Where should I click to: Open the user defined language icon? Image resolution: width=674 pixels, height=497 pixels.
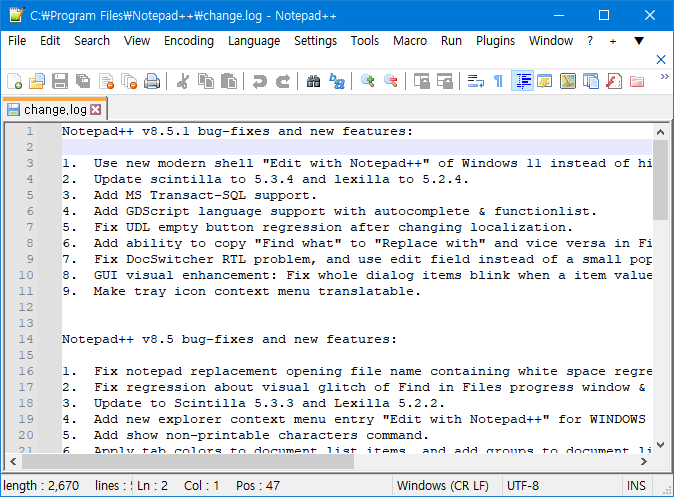click(545, 81)
